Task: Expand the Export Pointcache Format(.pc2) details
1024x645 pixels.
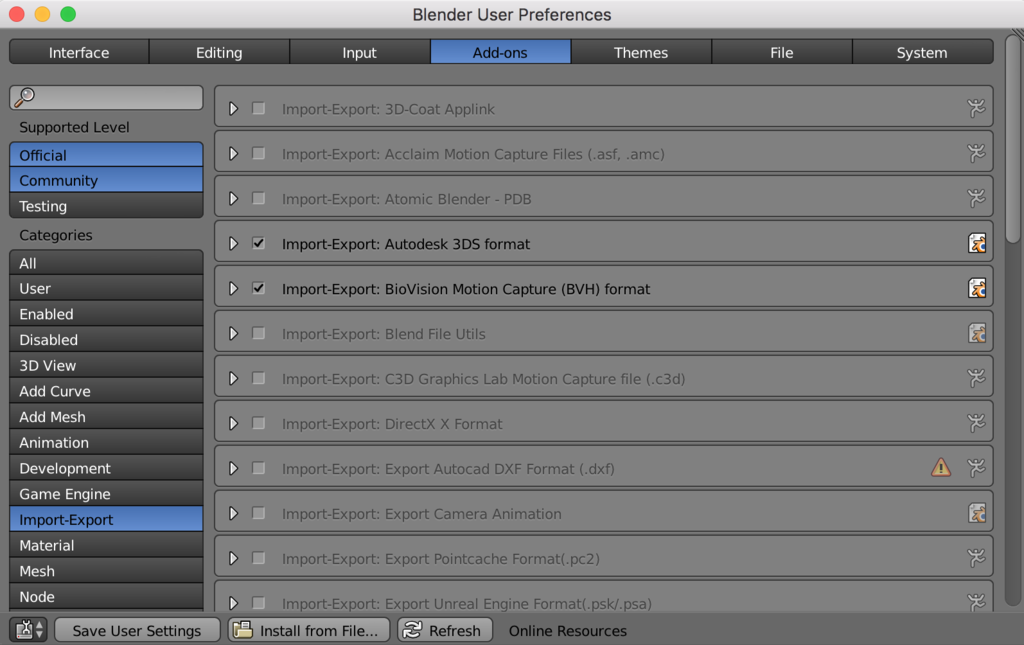Action: pos(233,558)
